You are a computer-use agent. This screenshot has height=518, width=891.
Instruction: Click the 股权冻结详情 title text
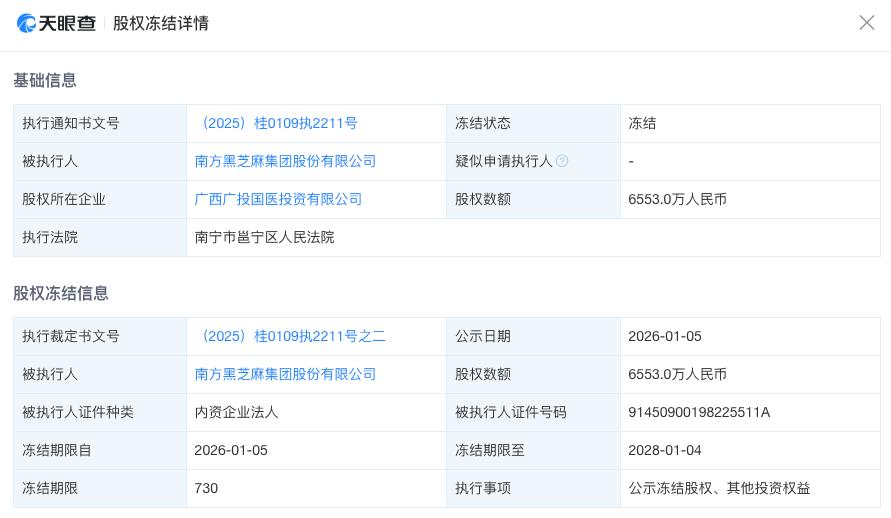click(161, 23)
